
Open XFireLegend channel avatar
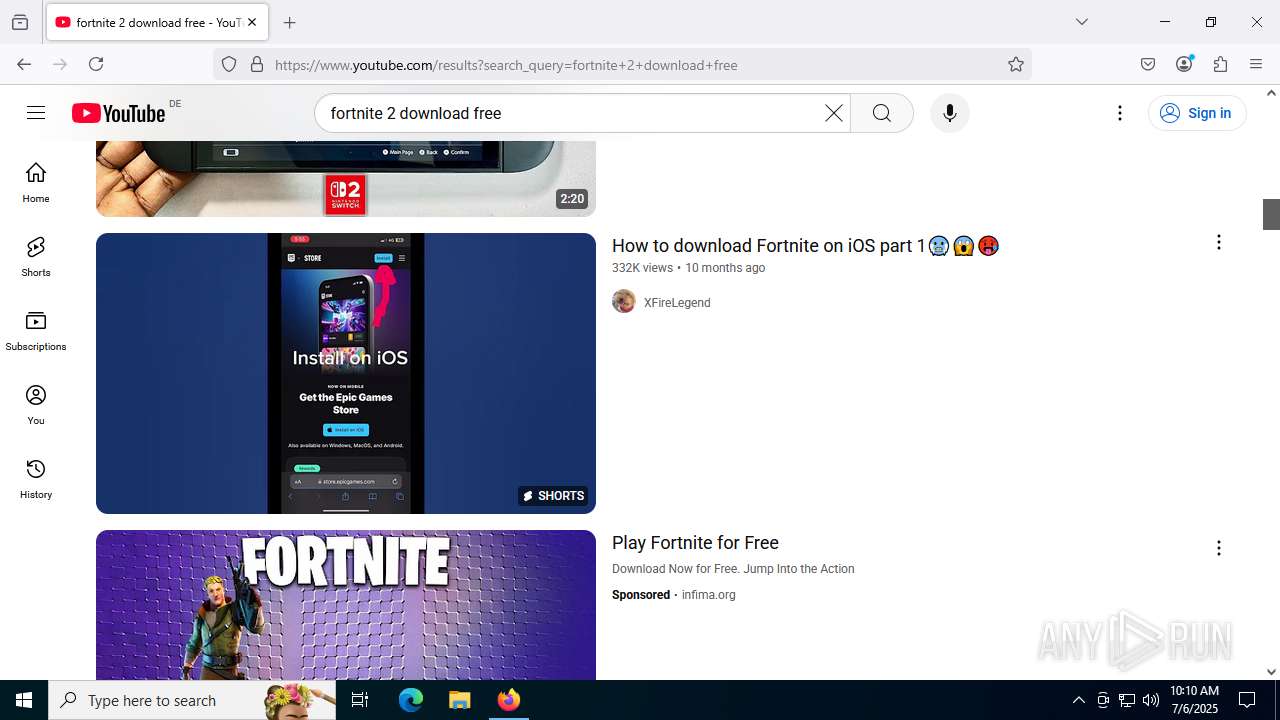point(624,302)
